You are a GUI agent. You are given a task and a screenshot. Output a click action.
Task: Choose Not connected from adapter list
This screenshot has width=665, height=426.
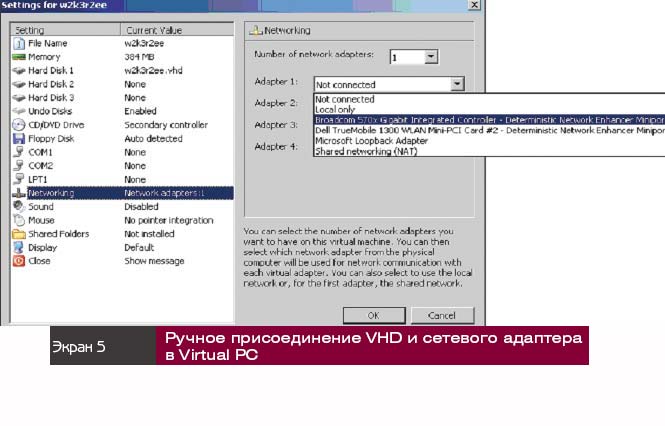[345, 99]
